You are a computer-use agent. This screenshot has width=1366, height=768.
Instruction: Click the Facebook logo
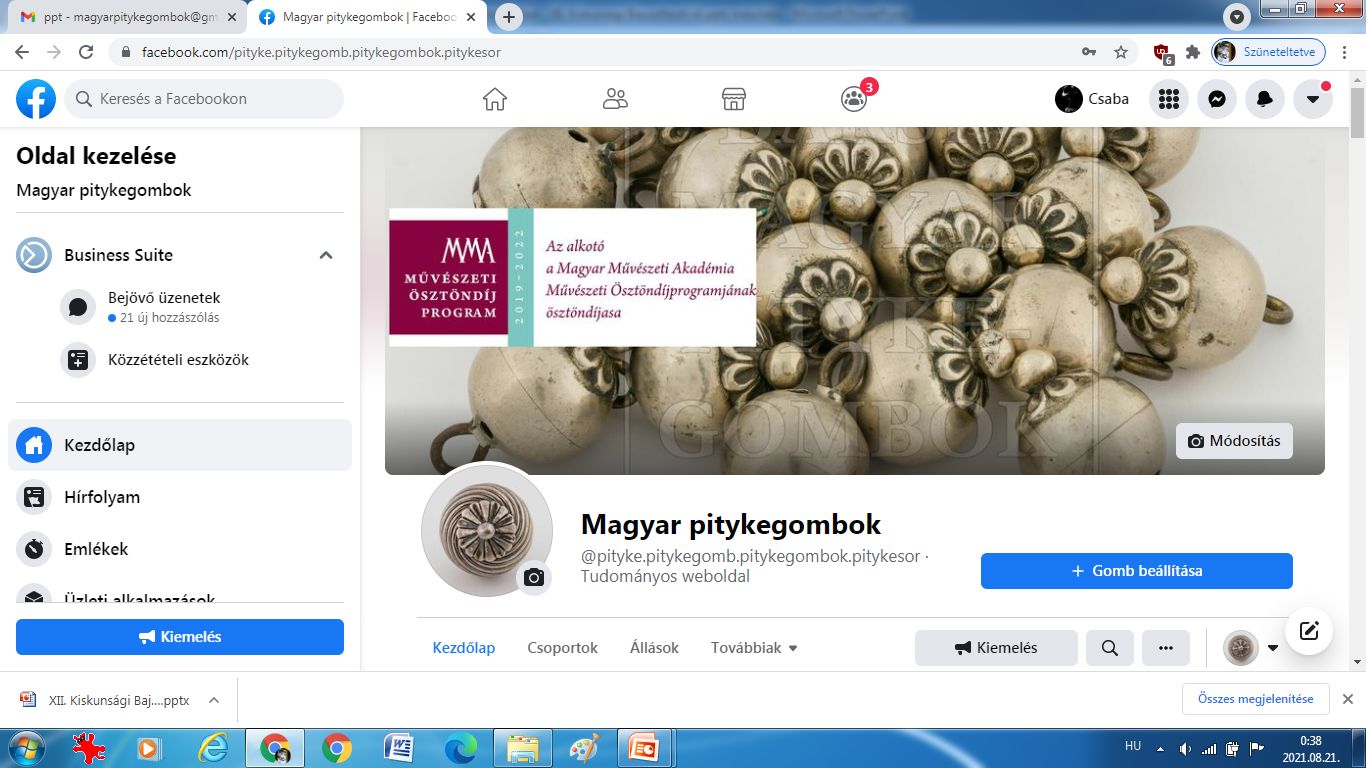(36, 99)
